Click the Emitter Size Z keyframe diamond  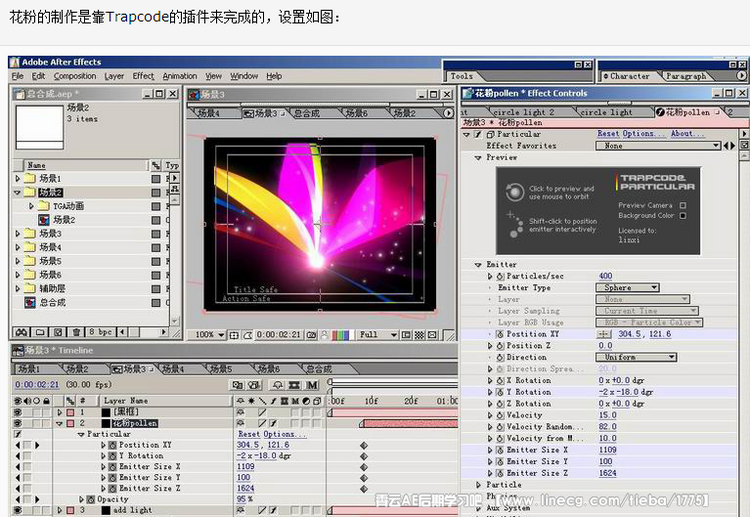click(x=364, y=489)
